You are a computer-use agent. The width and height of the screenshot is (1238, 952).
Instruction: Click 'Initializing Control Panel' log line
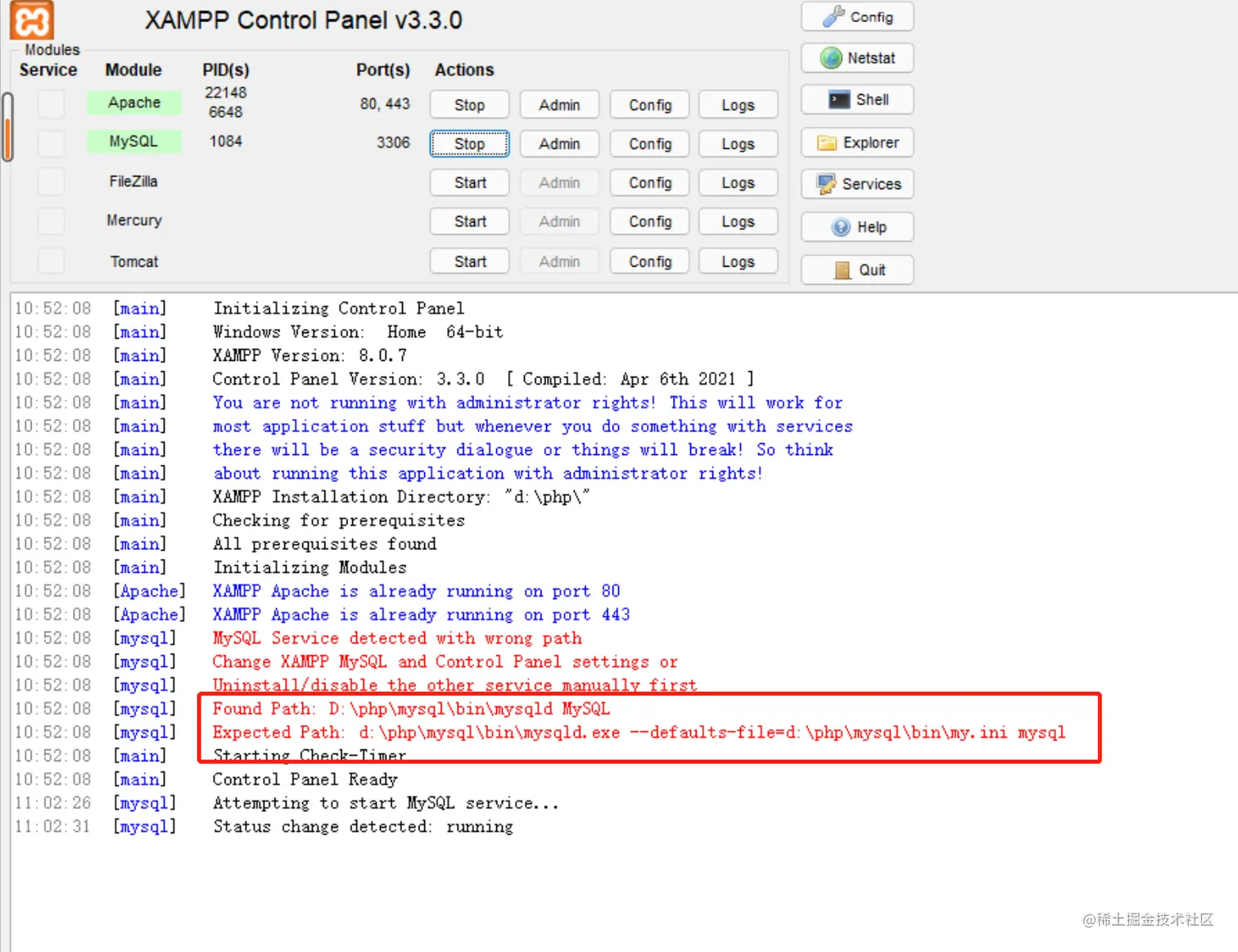338,309
